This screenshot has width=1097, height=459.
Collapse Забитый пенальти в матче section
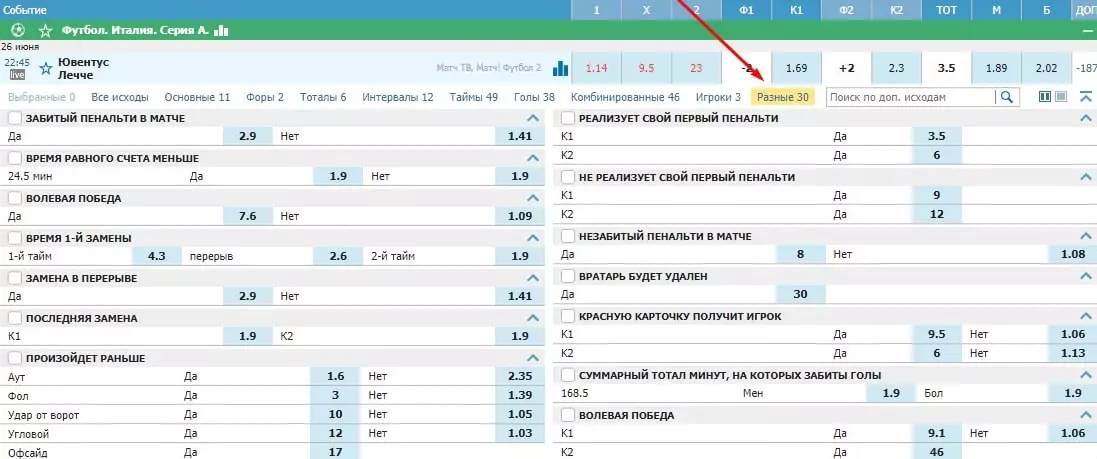coord(533,118)
